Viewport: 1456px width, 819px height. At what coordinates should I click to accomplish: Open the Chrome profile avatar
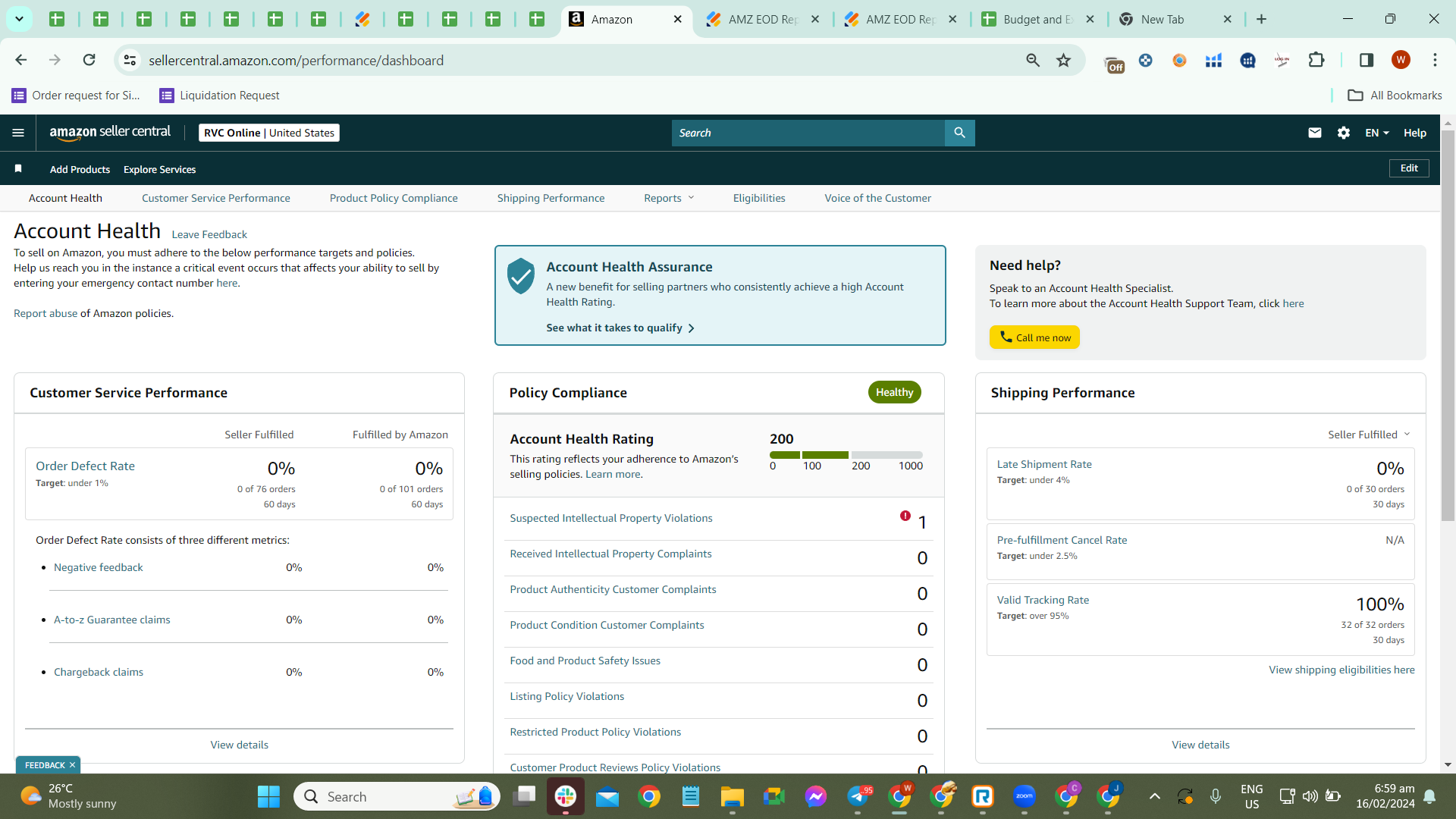click(1401, 60)
